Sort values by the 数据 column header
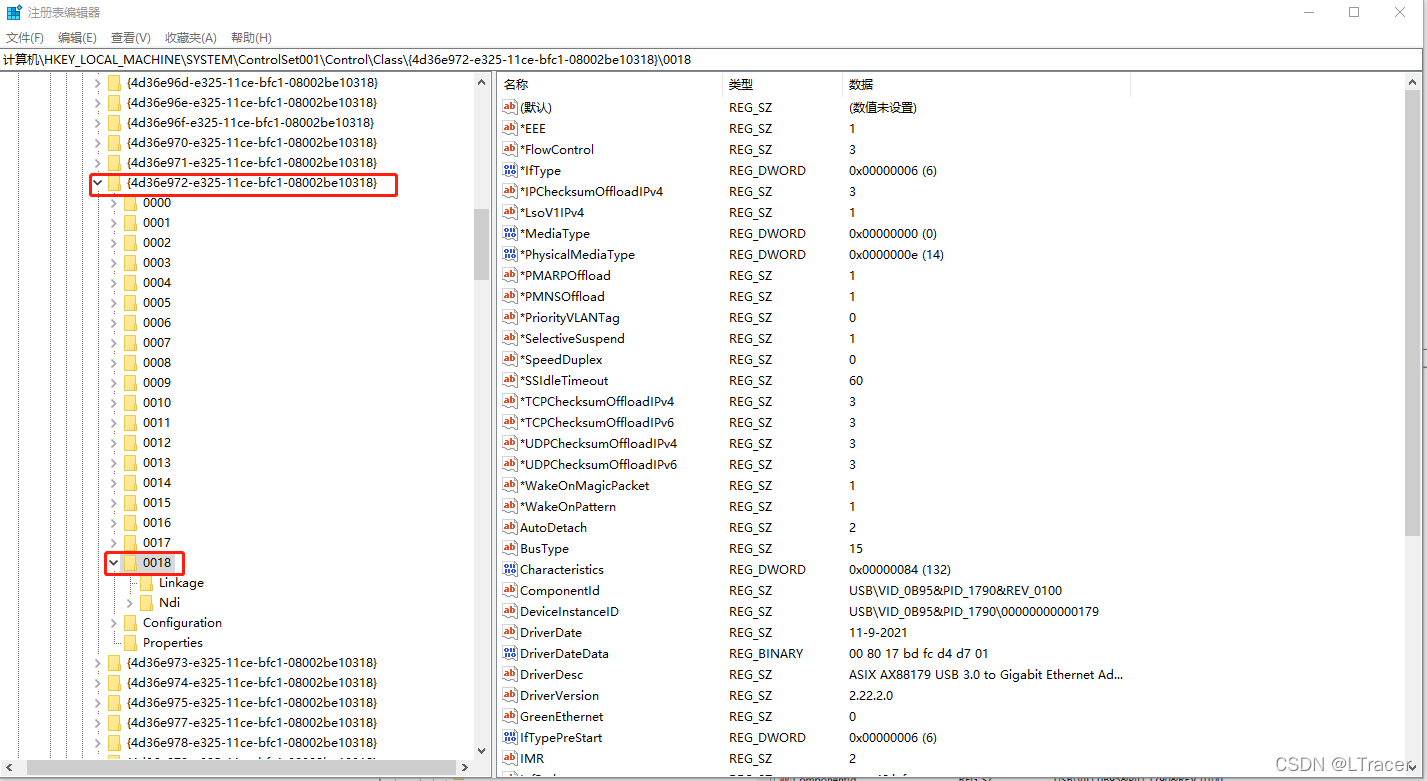The height and width of the screenshot is (781, 1427). coord(987,84)
